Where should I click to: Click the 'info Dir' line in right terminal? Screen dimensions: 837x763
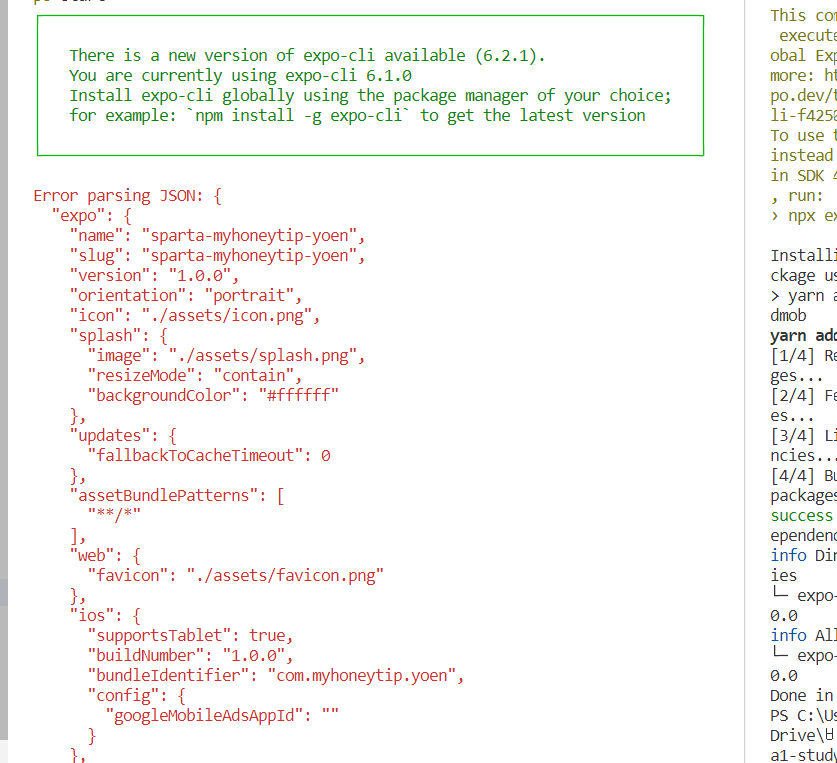pos(803,556)
